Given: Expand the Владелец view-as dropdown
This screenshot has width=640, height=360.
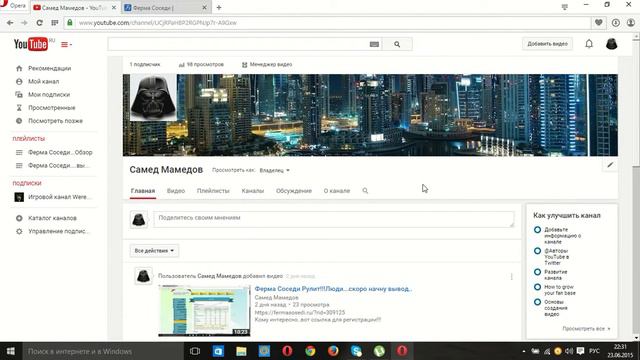Looking at the screenshot, I should point(275,170).
